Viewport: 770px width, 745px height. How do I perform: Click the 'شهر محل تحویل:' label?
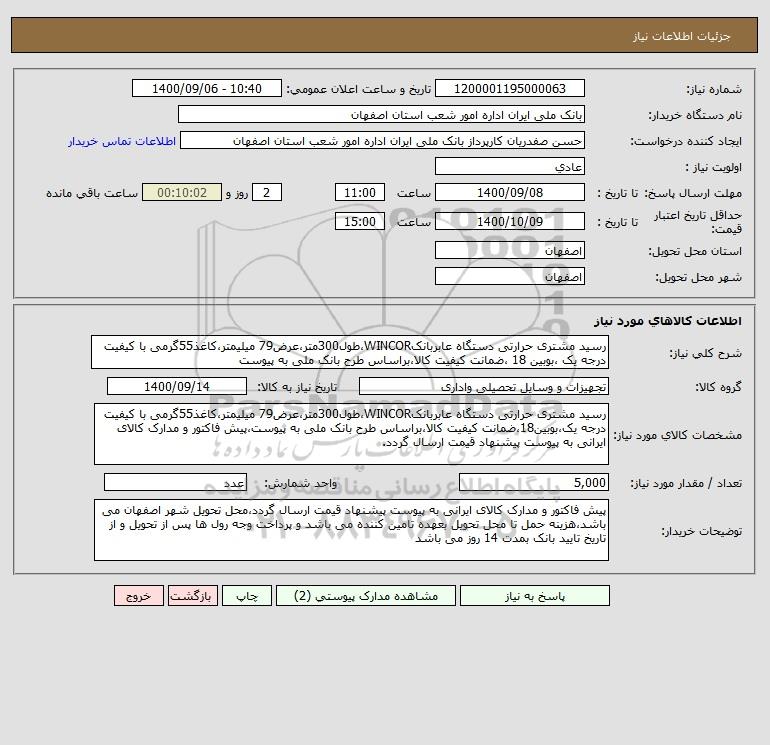pyautogui.click(x=698, y=277)
